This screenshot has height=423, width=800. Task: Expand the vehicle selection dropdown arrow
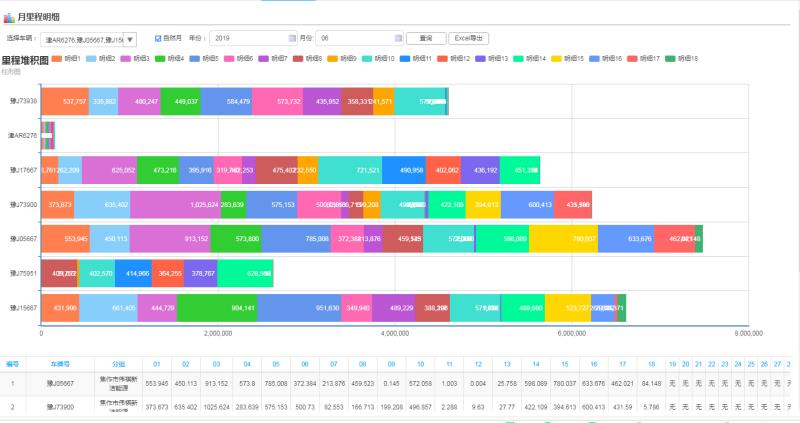130,39
